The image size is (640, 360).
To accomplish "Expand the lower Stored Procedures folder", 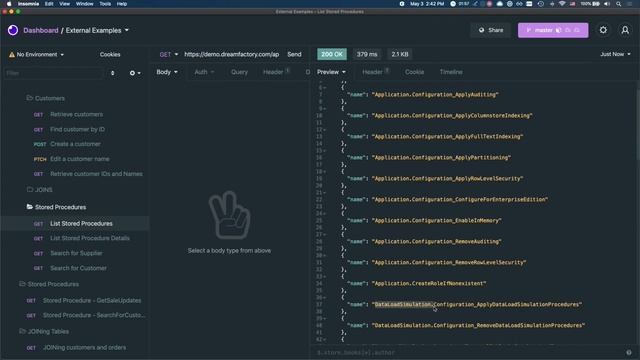I will [49, 284].
